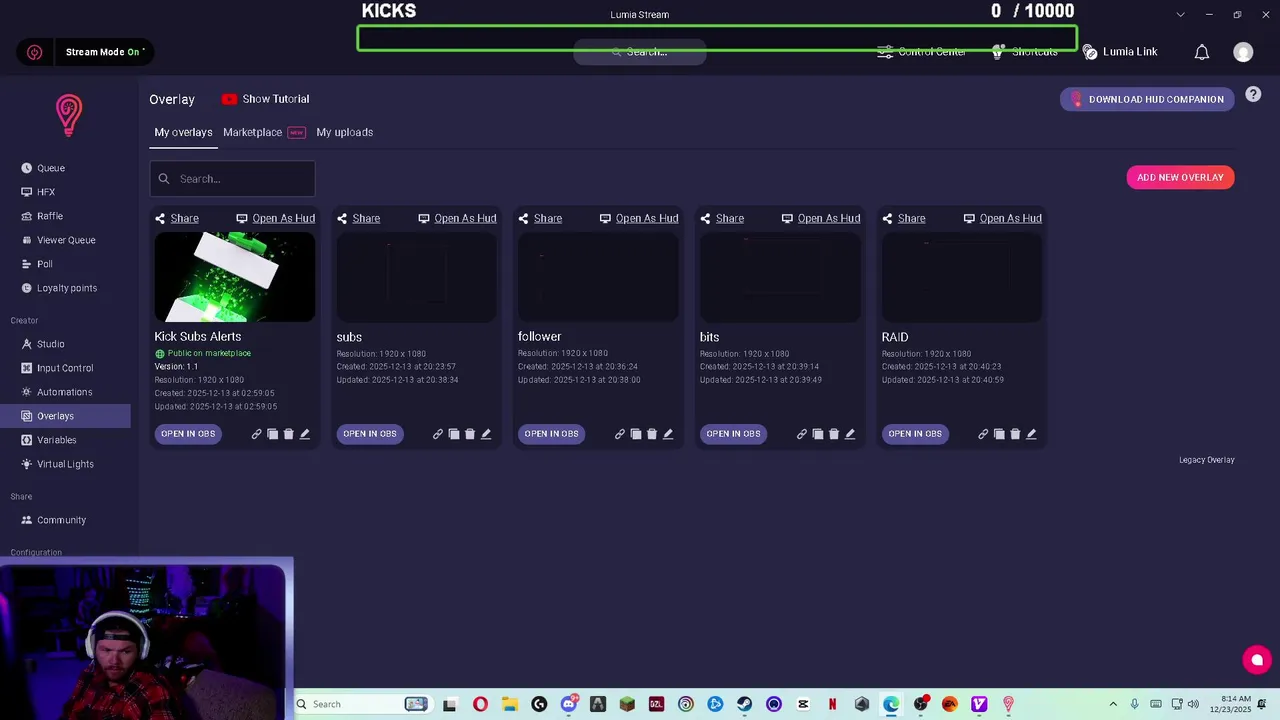
Task: Open Kick Subs Alerts in OBS
Action: 188,434
